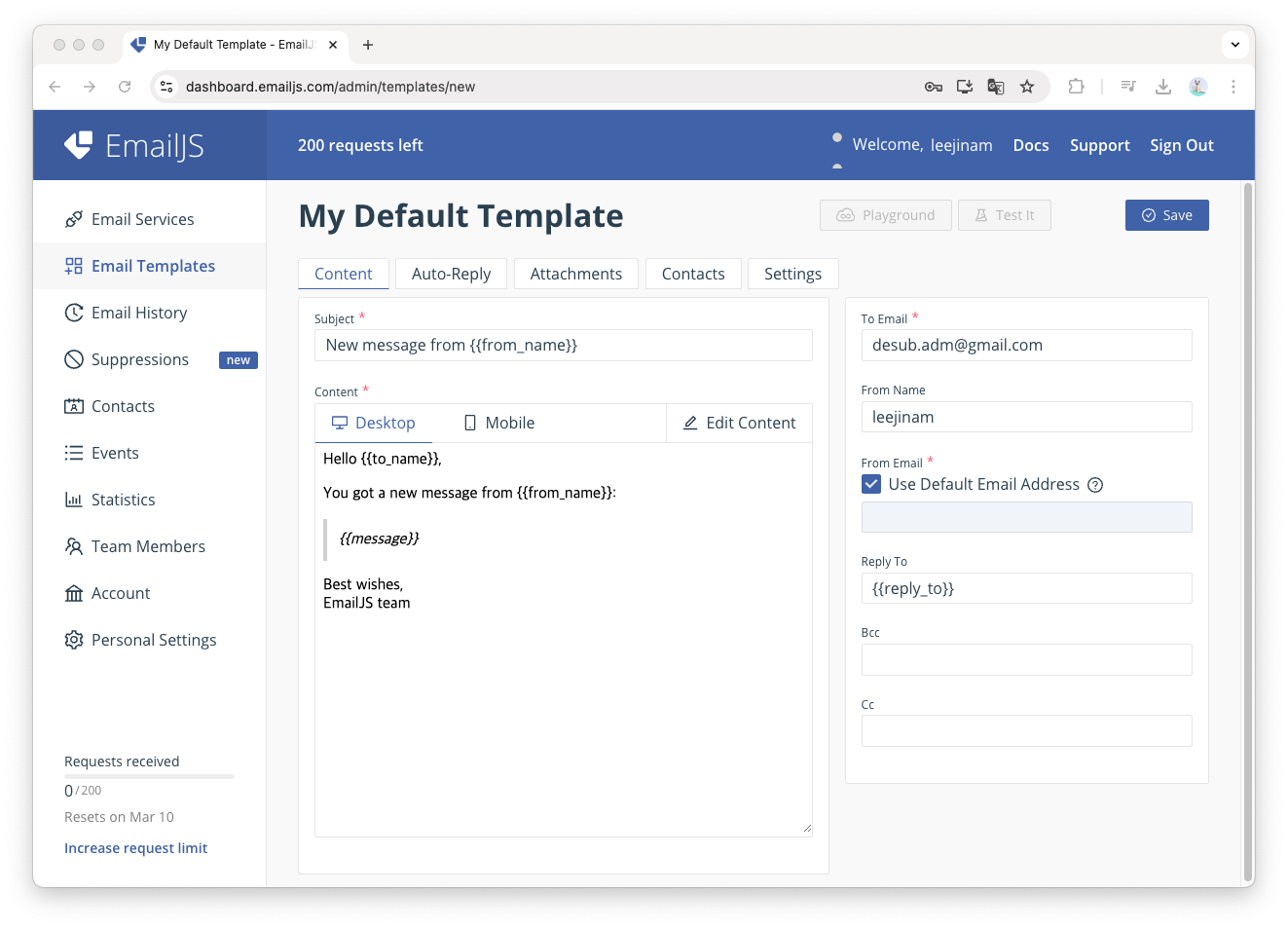1288x928 pixels.
Task: Open browser downloads icon
Action: tap(1163, 87)
